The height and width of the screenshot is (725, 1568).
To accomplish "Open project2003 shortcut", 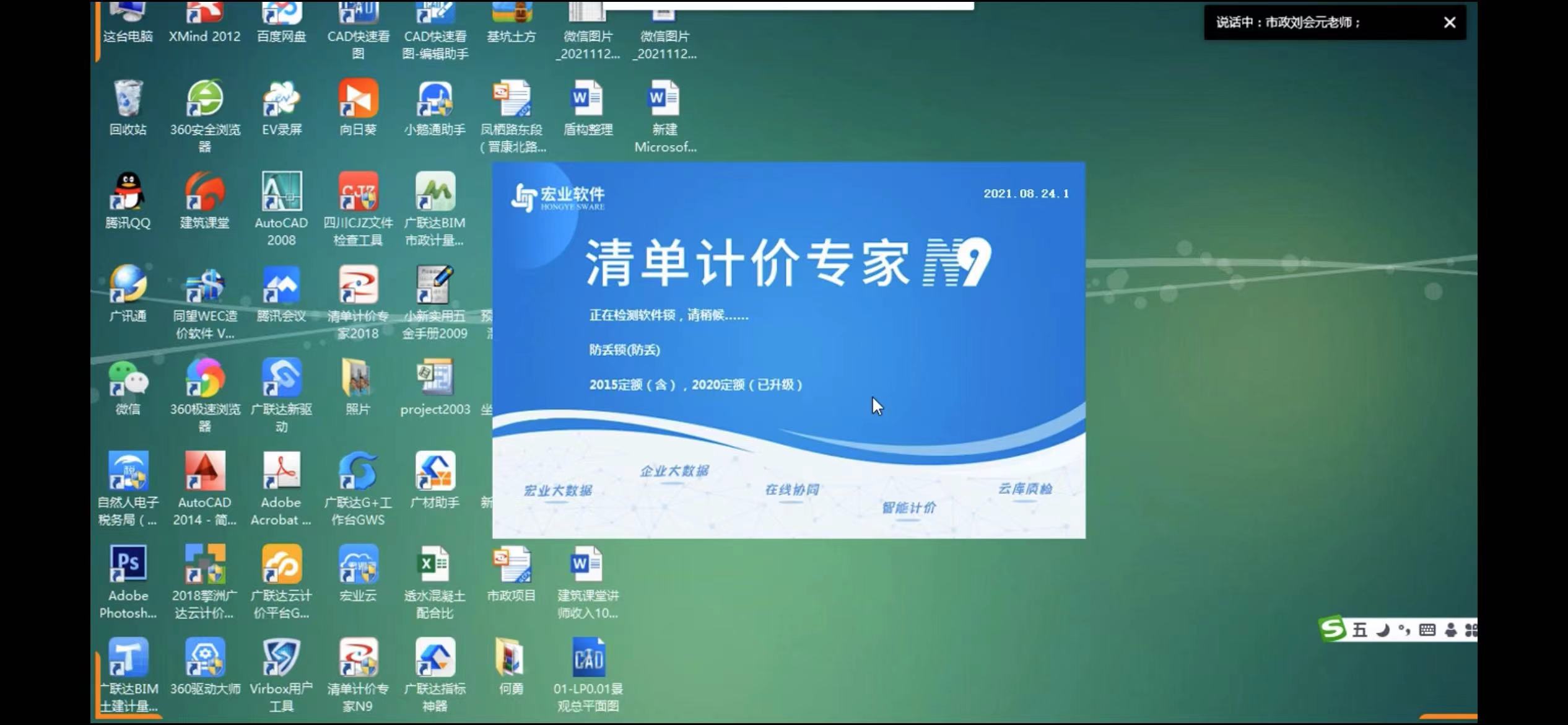I will (x=435, y=387).
